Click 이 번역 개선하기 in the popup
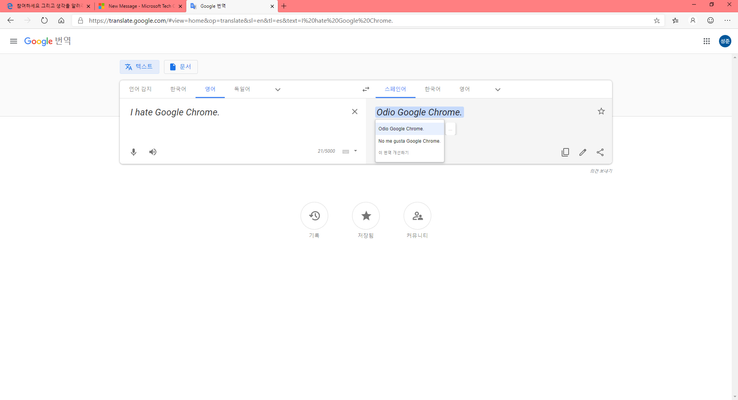Screen dimensions: 738x400 coord(393,153)
